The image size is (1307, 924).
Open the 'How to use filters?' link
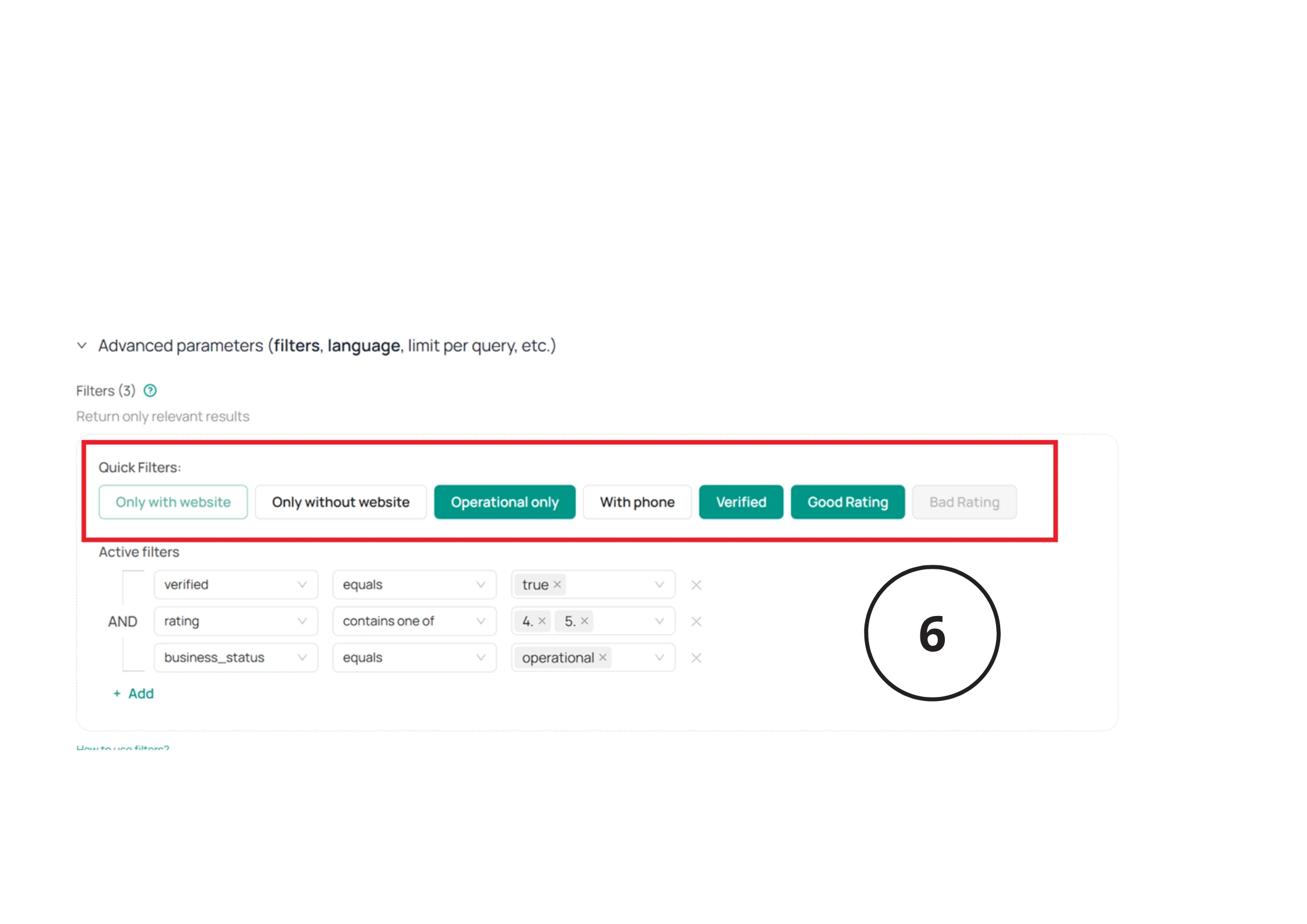tap(123, 748)
